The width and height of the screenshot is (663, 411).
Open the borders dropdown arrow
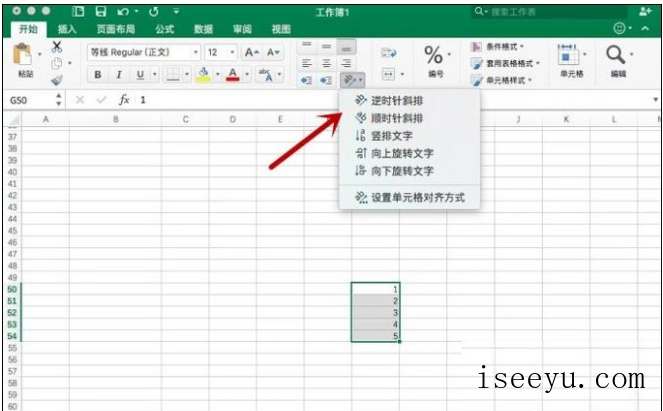[x=187, y=75]
